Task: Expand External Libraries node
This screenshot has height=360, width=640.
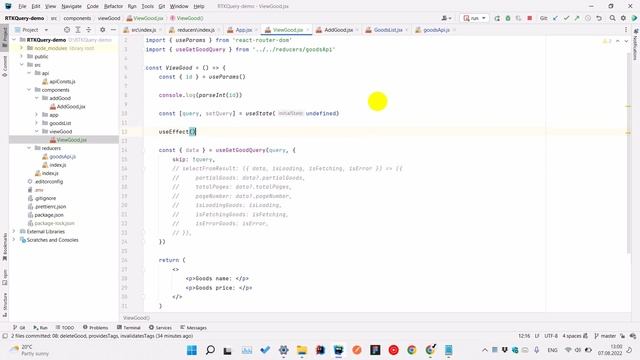Action: (15, 231)
